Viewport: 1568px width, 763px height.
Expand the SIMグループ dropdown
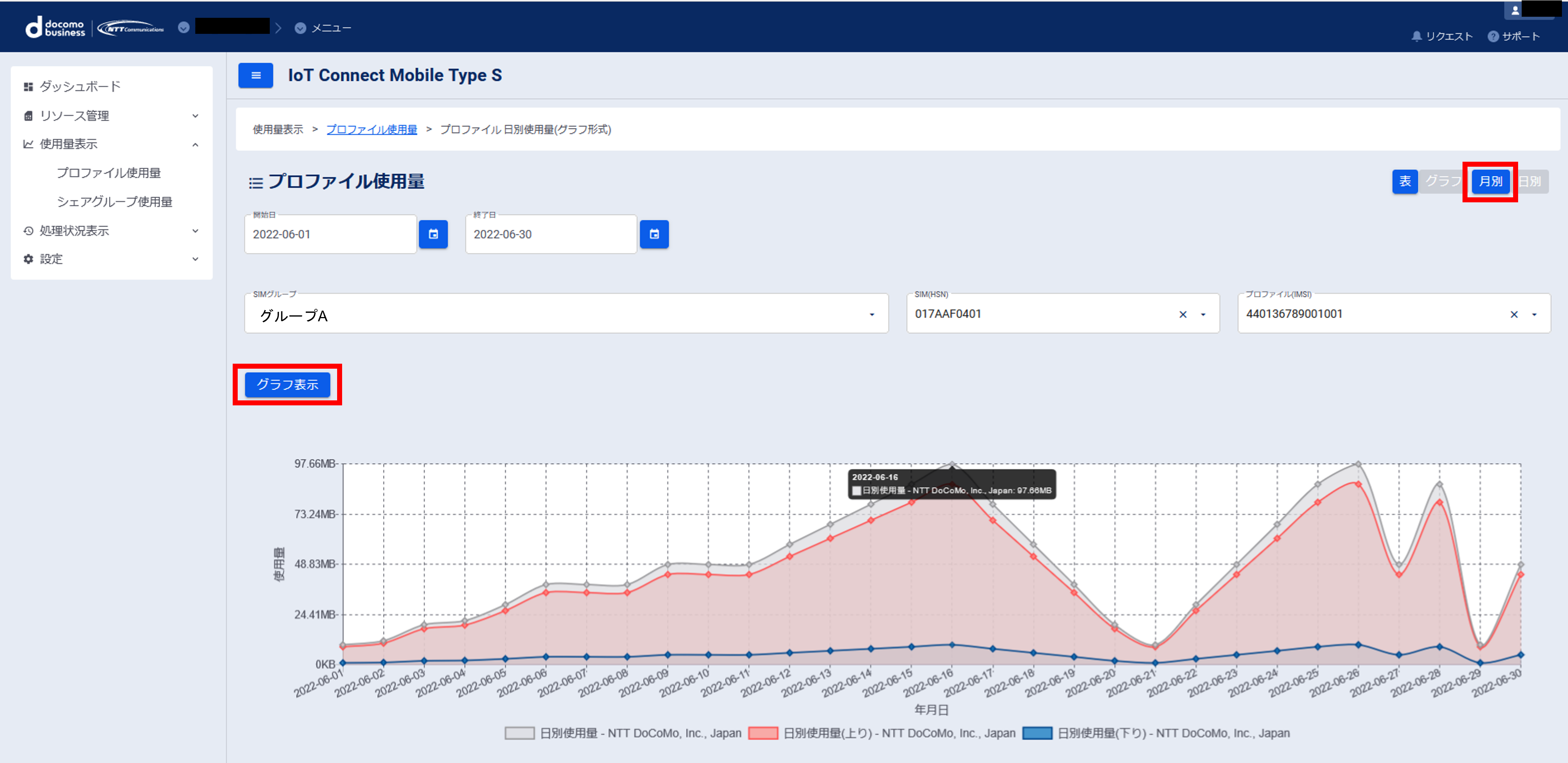[x=871, y=315]
